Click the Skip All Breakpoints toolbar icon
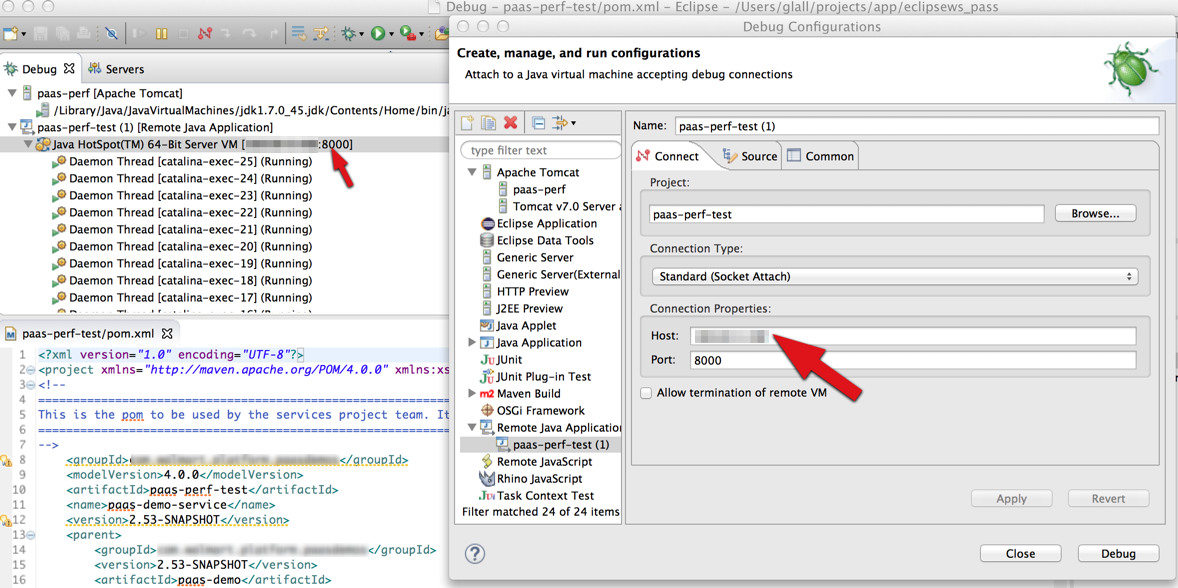 [x=113, y=32]
